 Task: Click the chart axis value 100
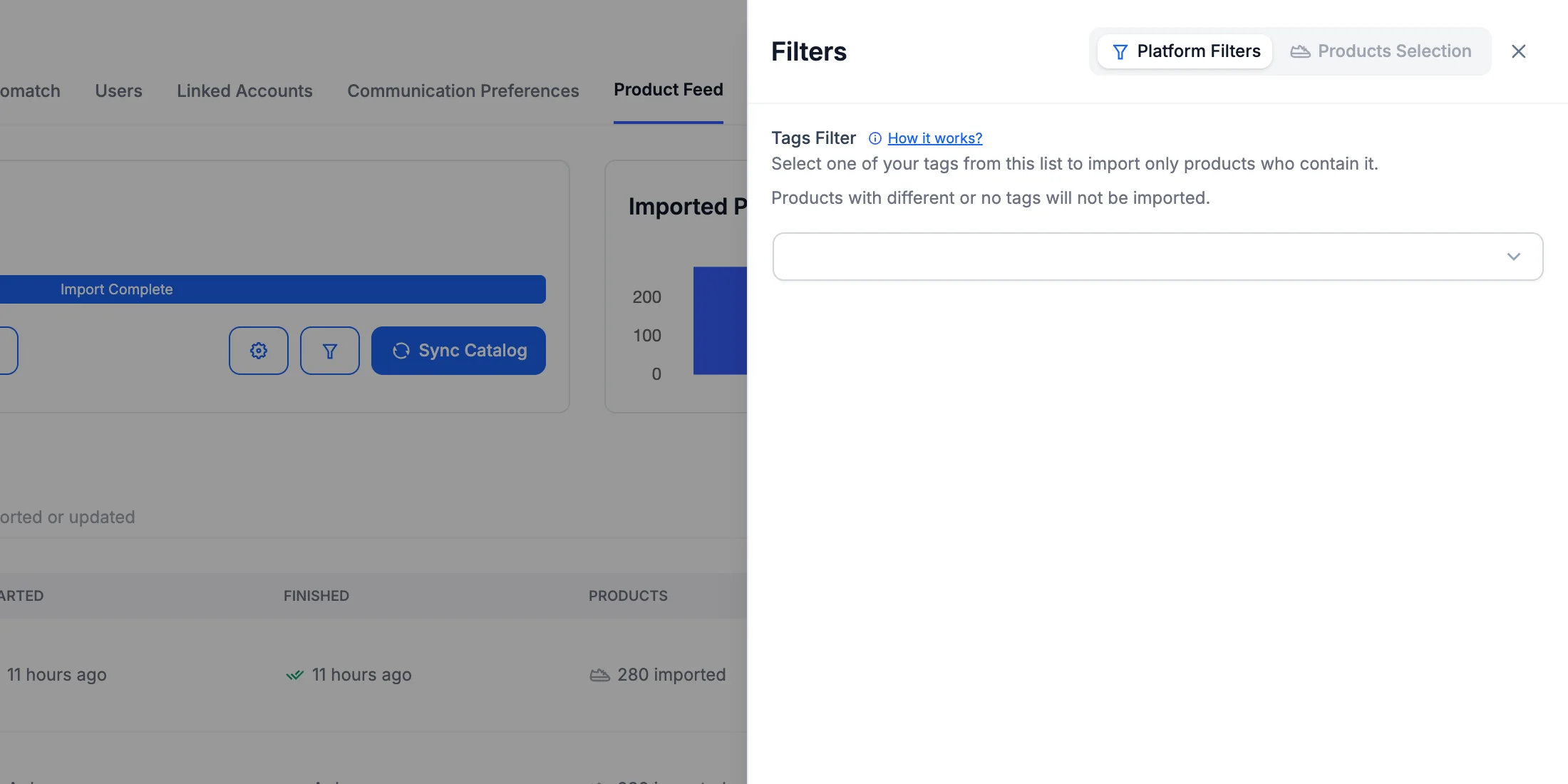pos(647,336)
